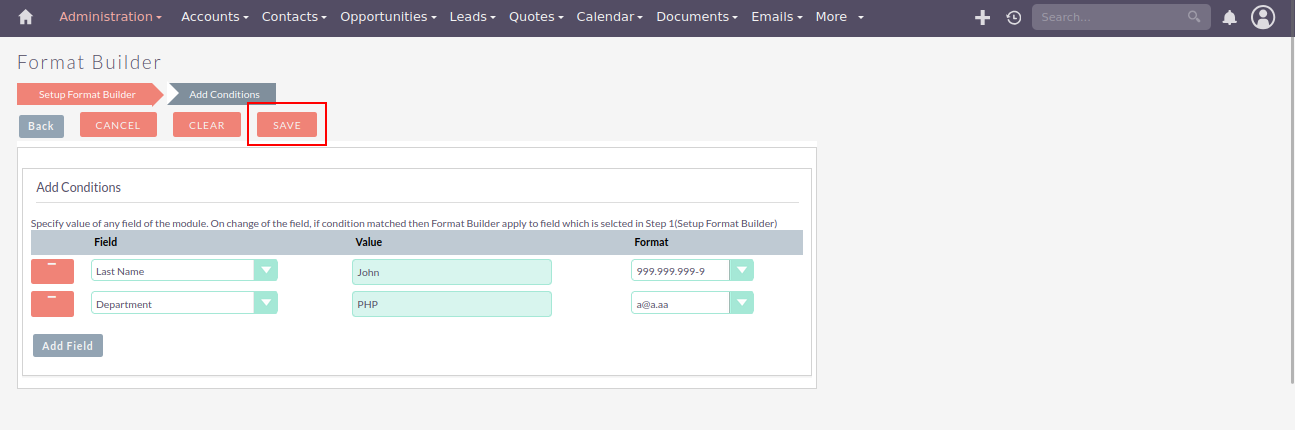Viewport: 1295px width, 430px height.
Task: Expand the Department field dropdown
Action: coord(265,304)
